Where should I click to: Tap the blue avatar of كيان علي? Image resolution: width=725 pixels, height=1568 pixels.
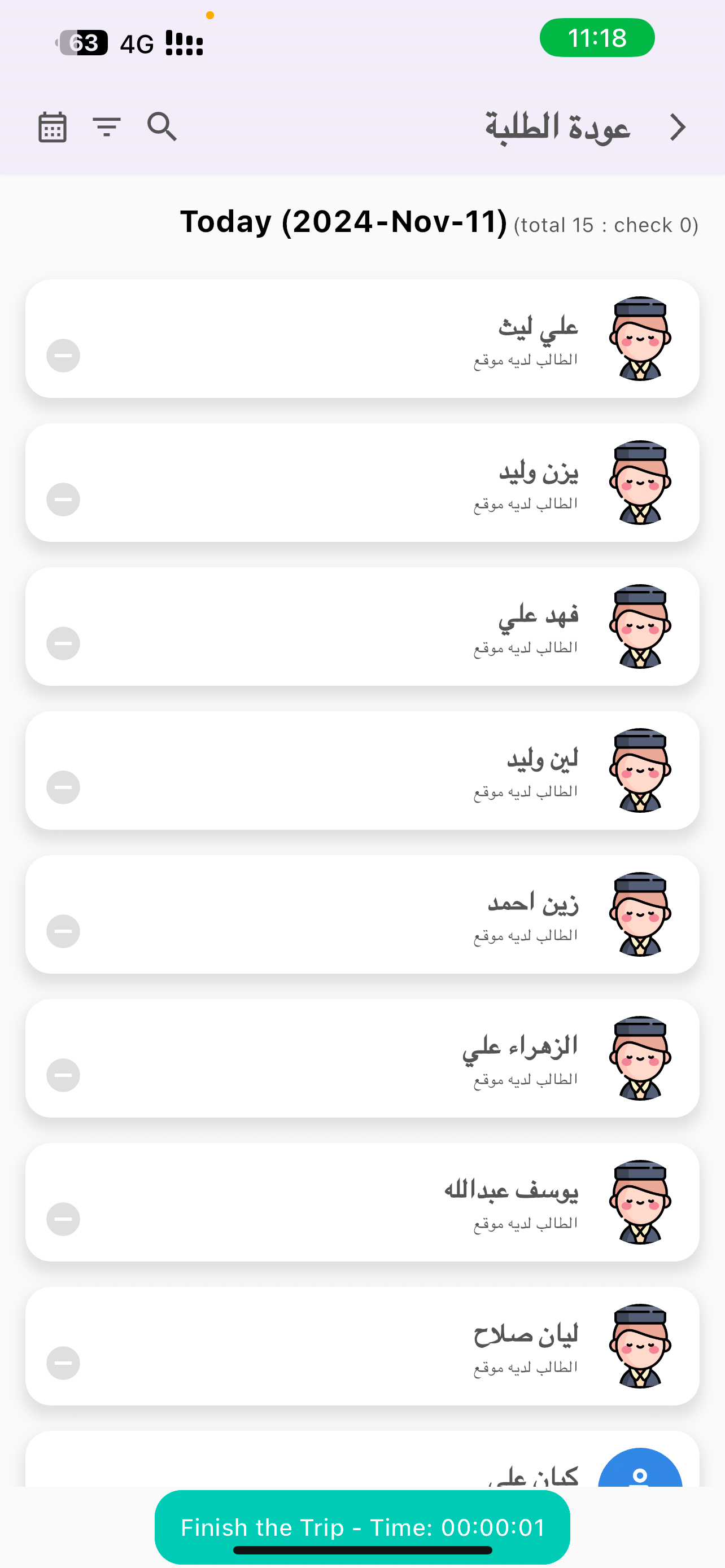pyautogui.click(x=640, y=1467)
